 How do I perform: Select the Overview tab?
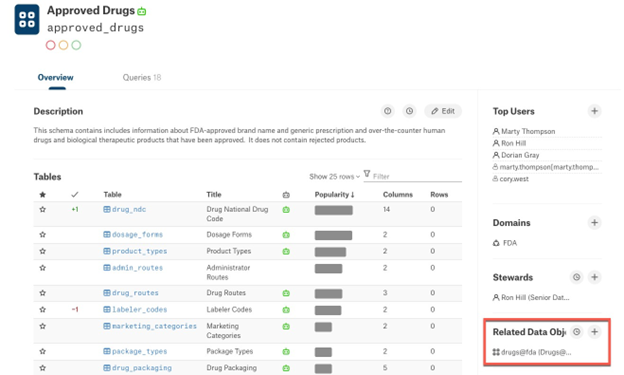click(55, 78)
